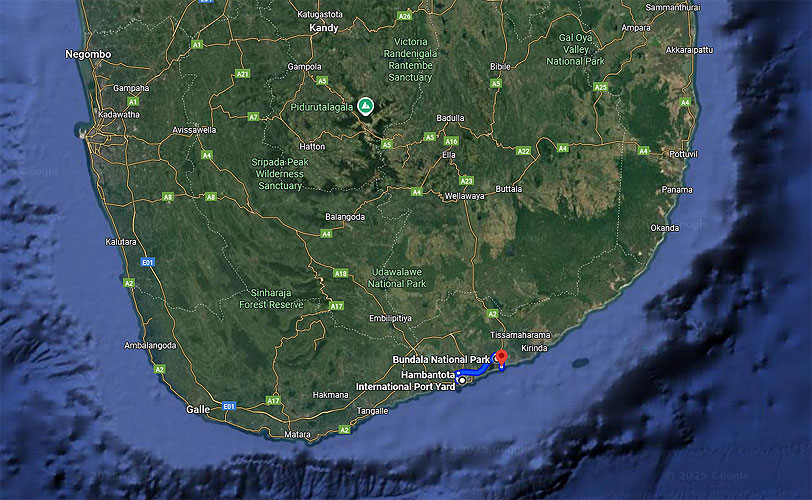Screen dimensions: 812x500
Task: Click the A18 road shield near Udawalawe
Action: pos(340,273)
